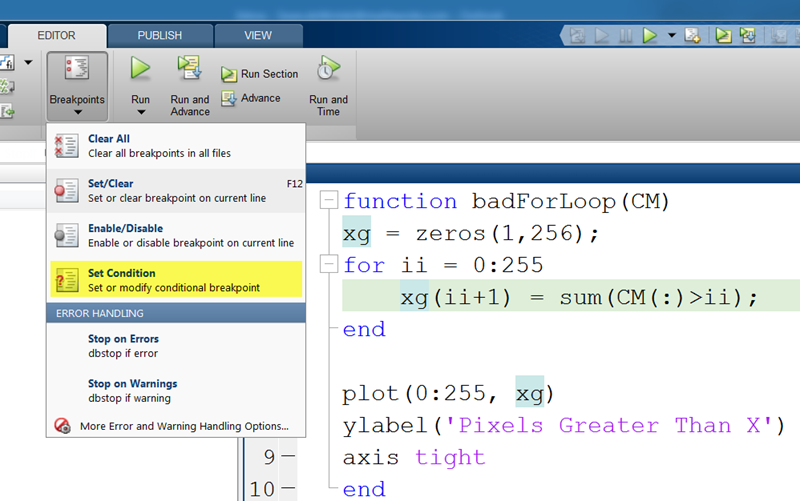
Task: Click green play icon in quick access bar
Action: (650, 35)
